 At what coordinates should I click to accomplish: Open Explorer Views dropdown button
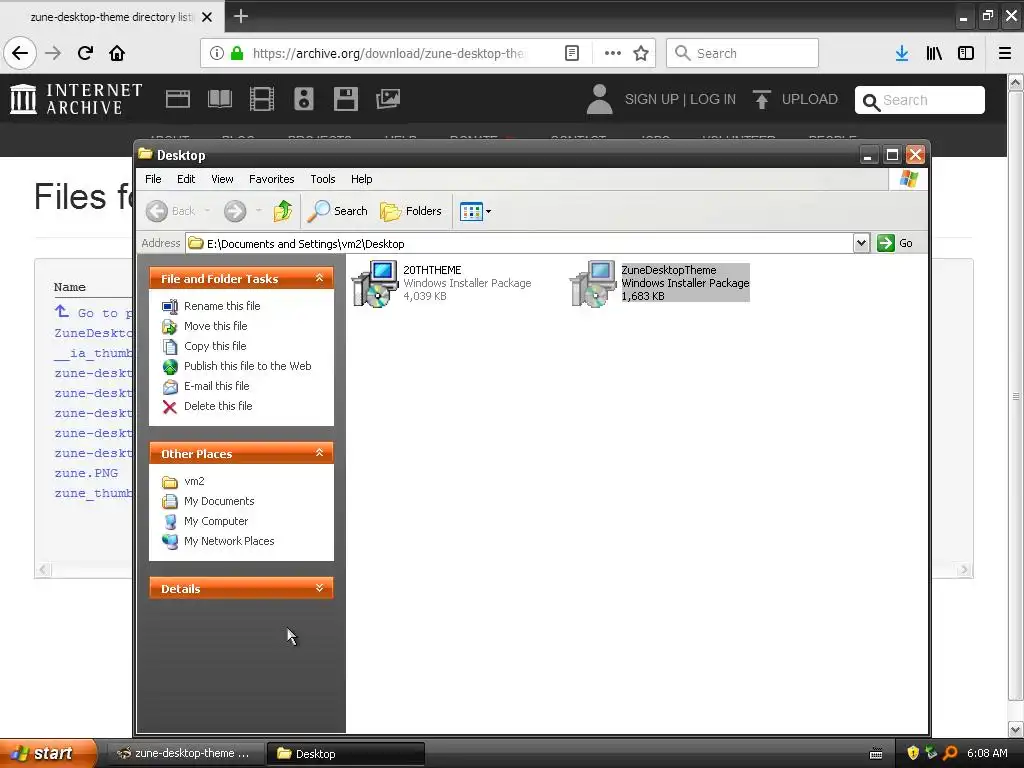pyautogui.click(x=475, y=211)
